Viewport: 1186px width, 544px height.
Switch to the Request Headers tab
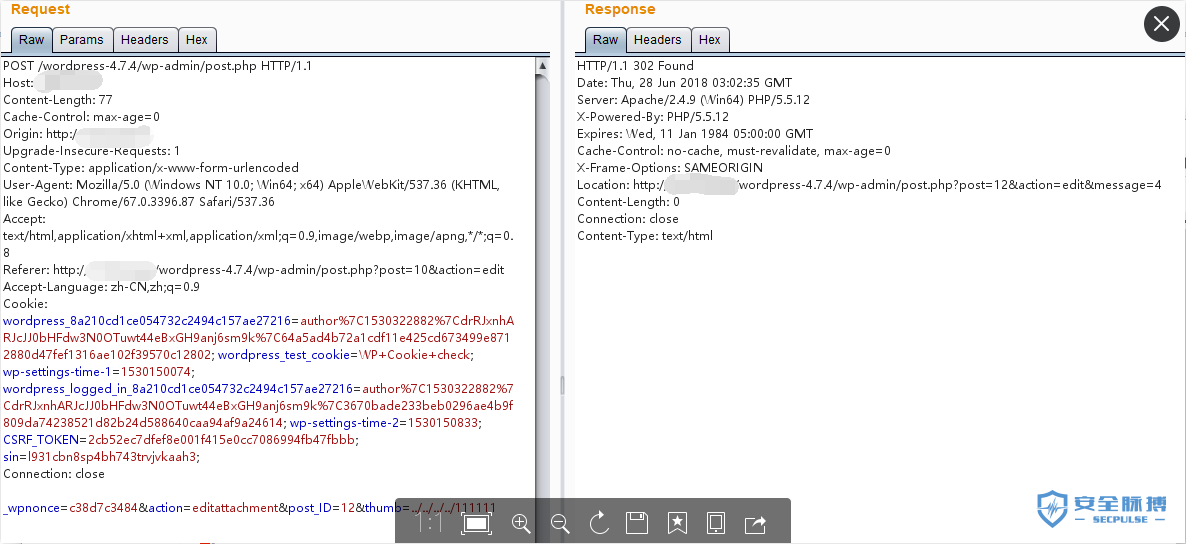point(144,40)
